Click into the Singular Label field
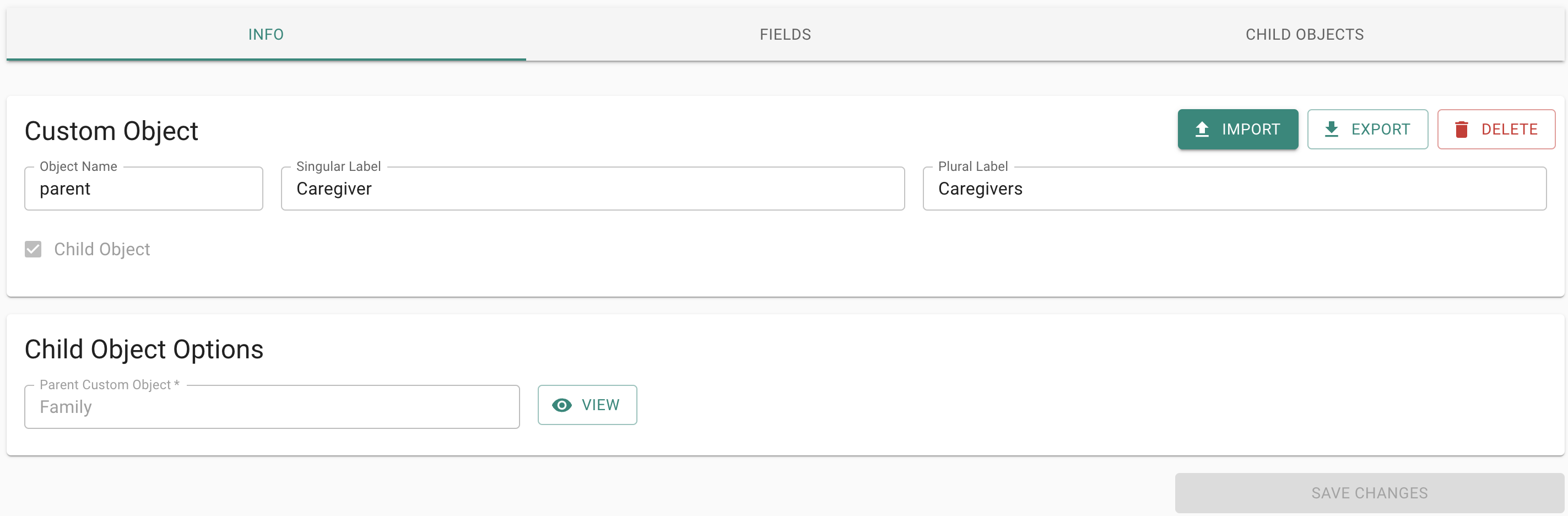The width and height of the screenshot is (1568, 516). (593, 189)
